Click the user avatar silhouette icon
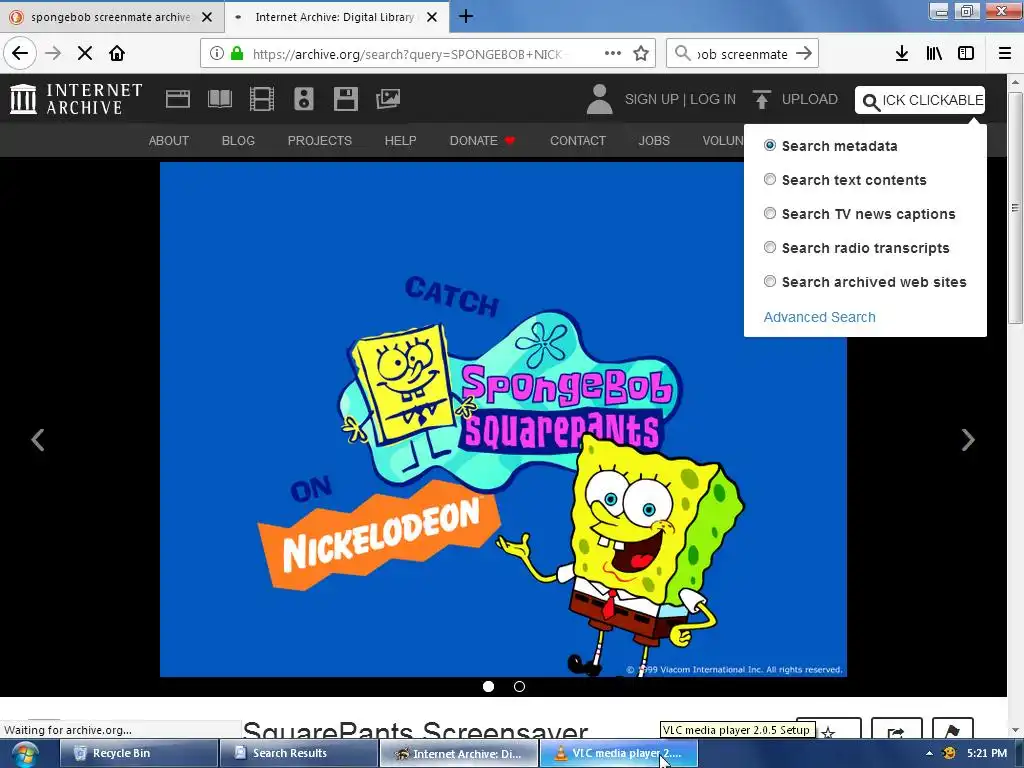The image size is (1024, 768). (x=600, y=99)
